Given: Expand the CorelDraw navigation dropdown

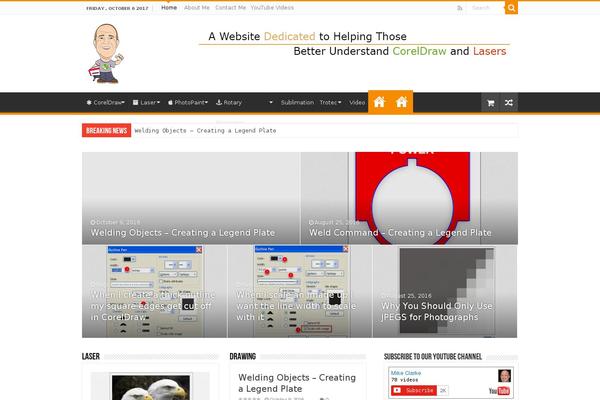Looking at the screenshot, I should tap(106, 103).
